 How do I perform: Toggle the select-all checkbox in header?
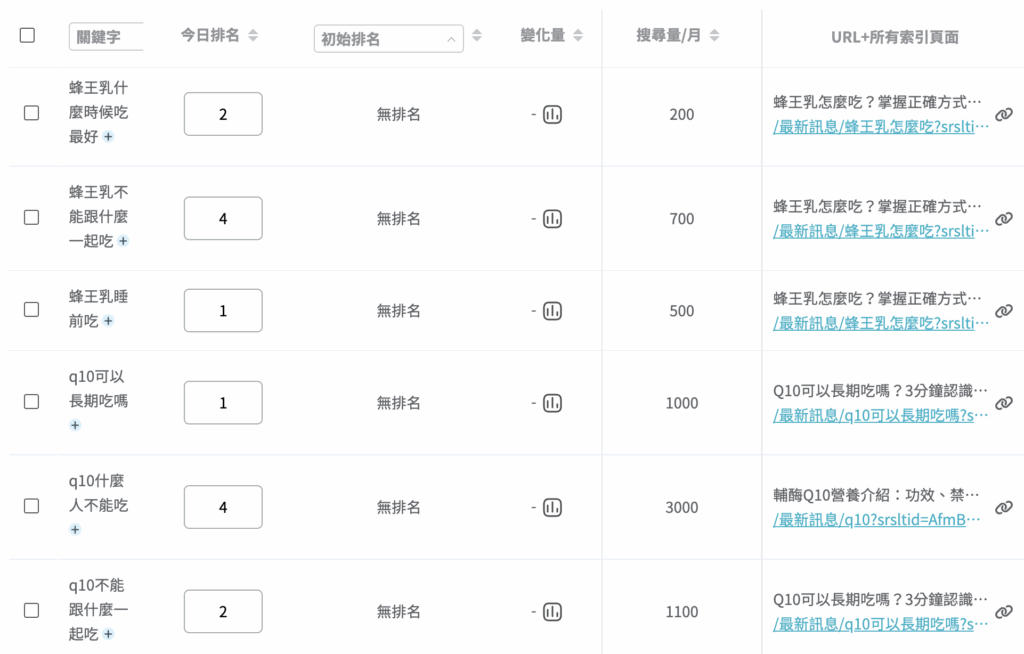click(27, 35)
